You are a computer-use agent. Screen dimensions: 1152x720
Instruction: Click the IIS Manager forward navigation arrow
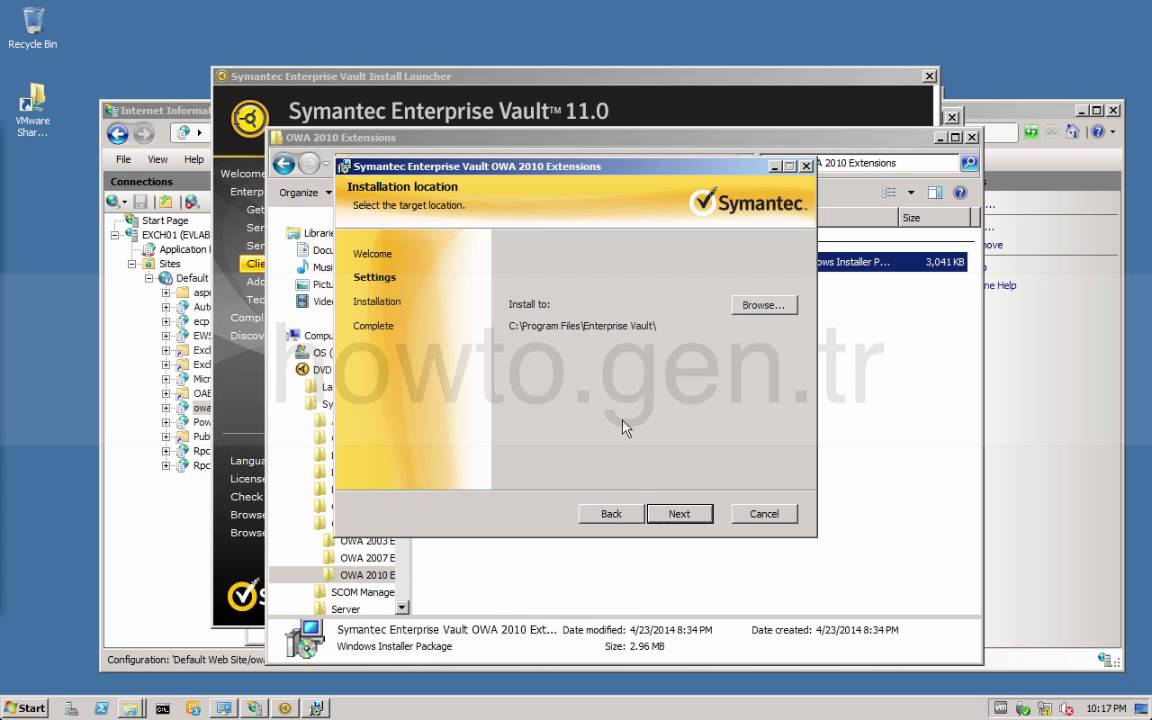tap(144, 134)
